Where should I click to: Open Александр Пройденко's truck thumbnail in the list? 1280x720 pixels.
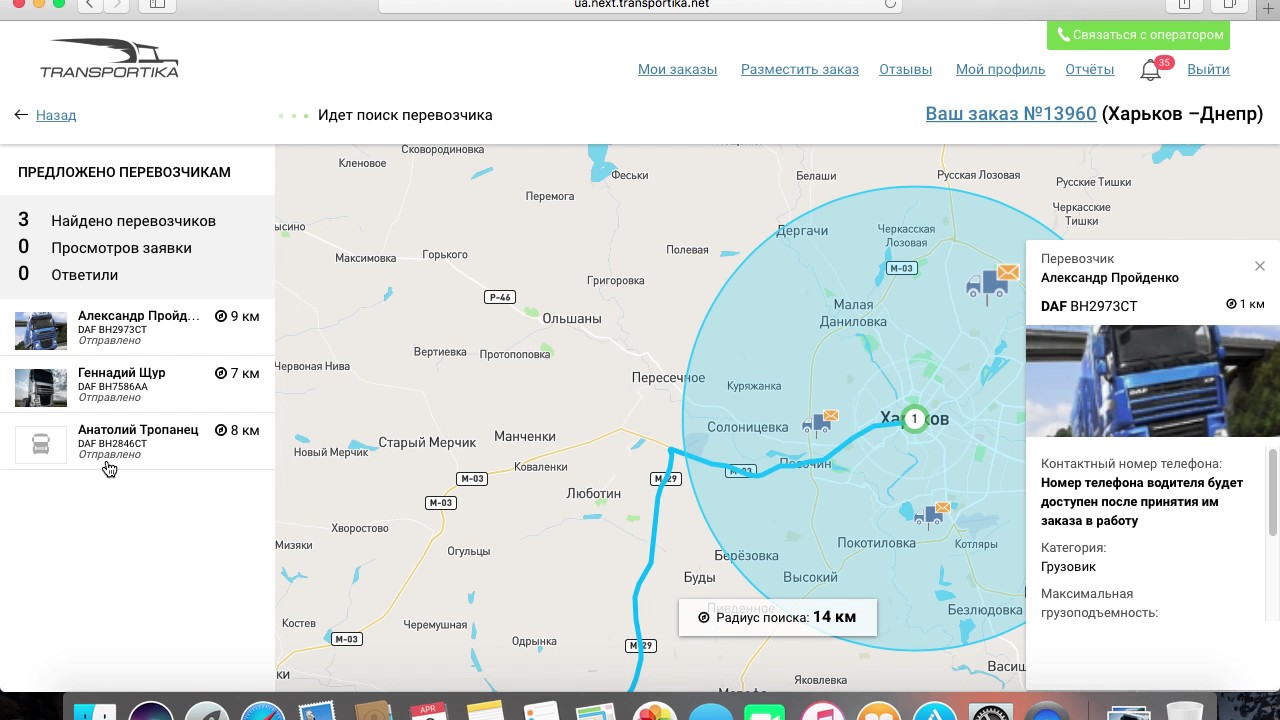click(41, 330)
